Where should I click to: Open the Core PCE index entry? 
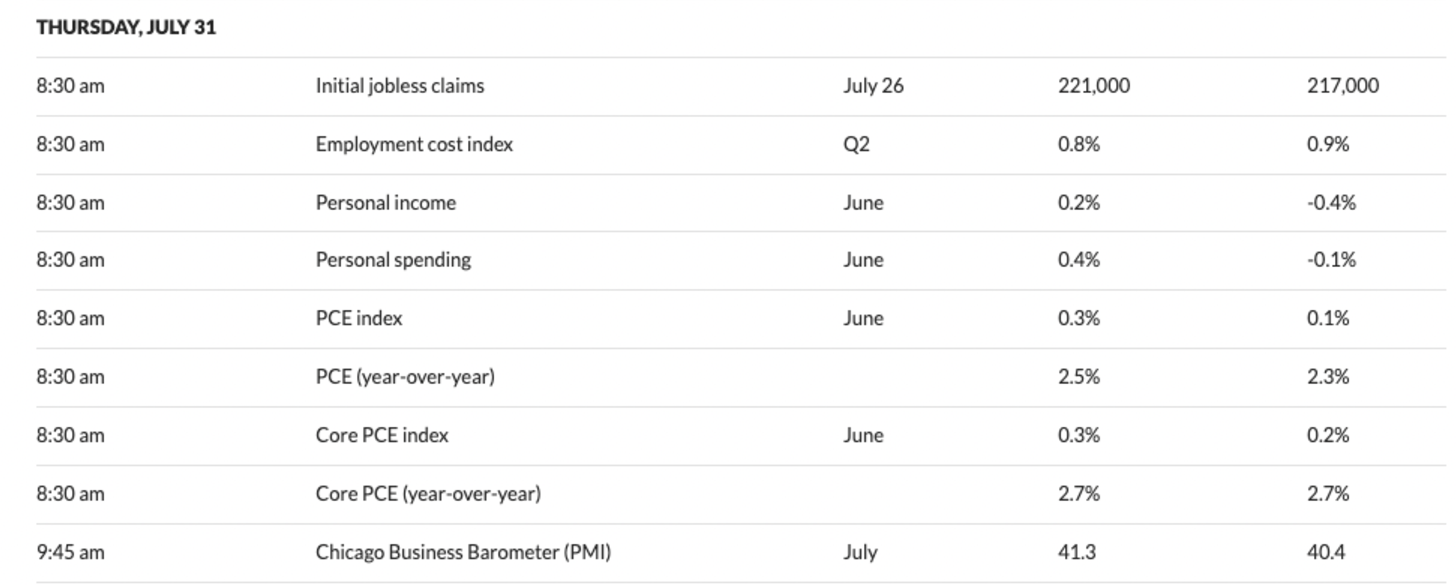click(x=382, y=435)
